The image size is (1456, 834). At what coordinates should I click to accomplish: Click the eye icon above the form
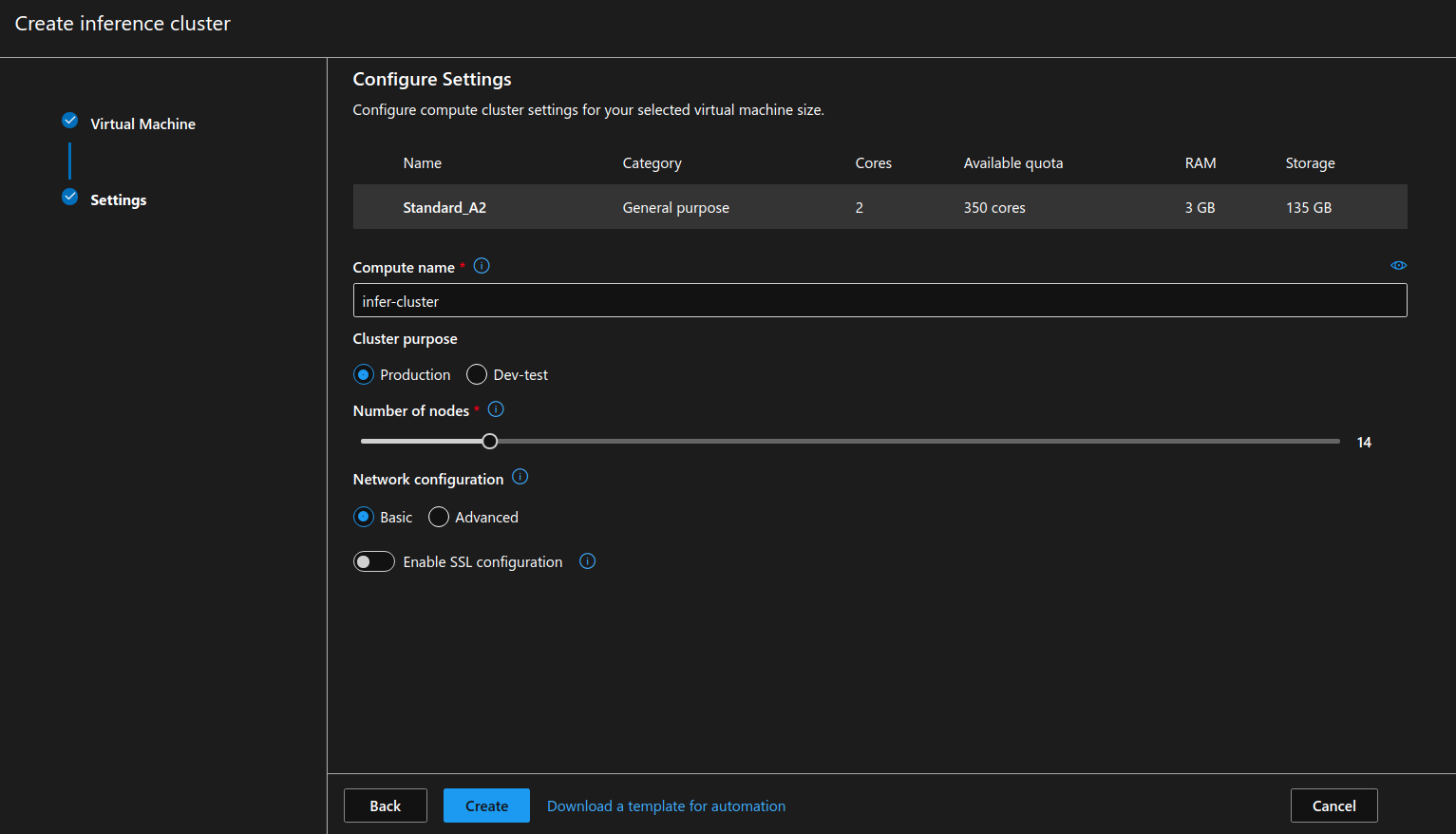pyautogui.click(x=1398, y=265)
